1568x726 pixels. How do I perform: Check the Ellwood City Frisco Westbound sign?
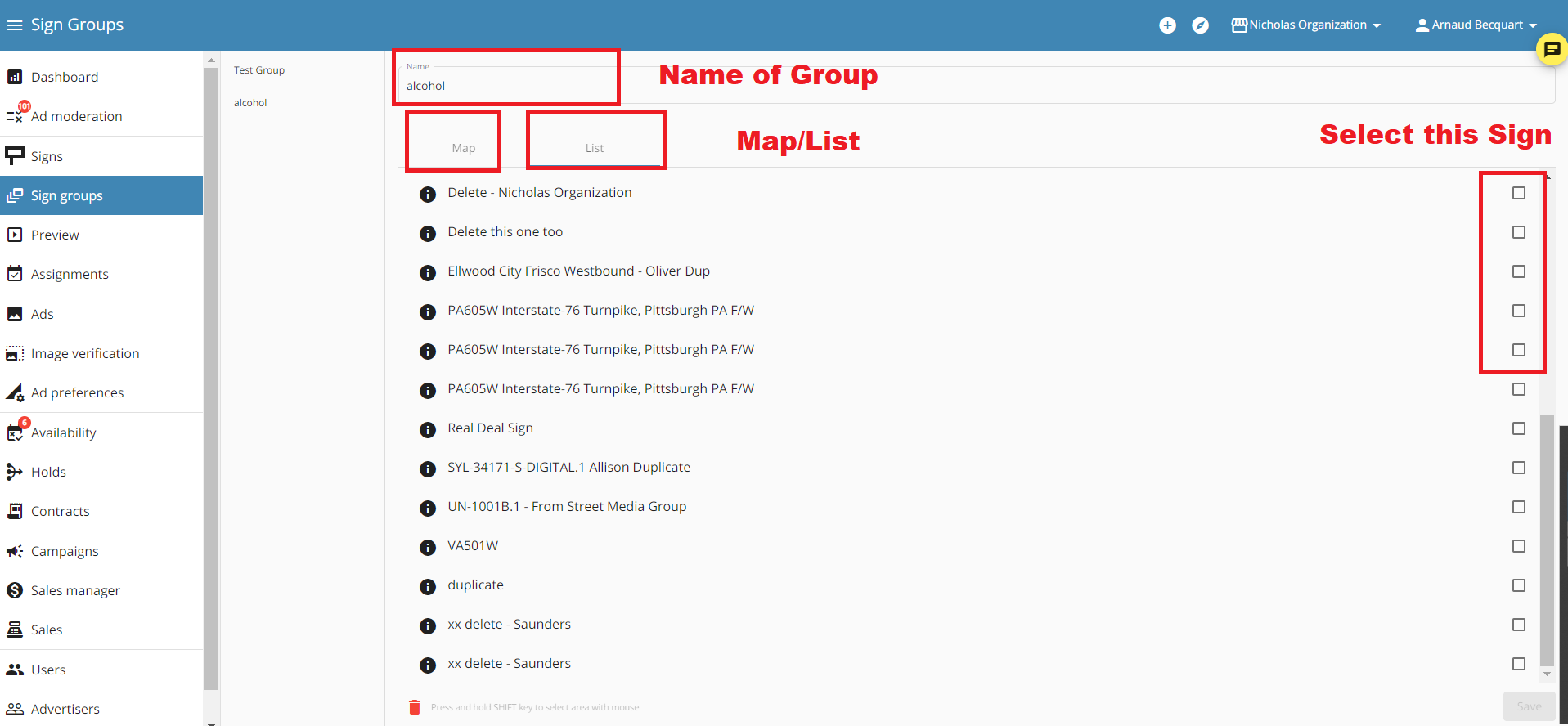(1519, 271)
